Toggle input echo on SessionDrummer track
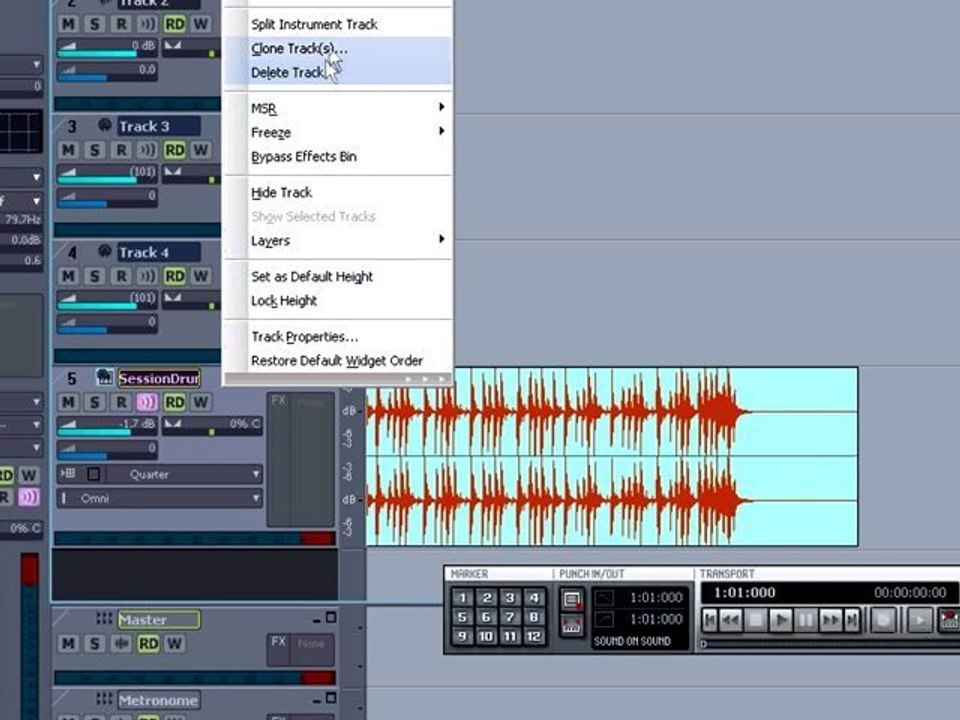 click(x=147, y=402)
